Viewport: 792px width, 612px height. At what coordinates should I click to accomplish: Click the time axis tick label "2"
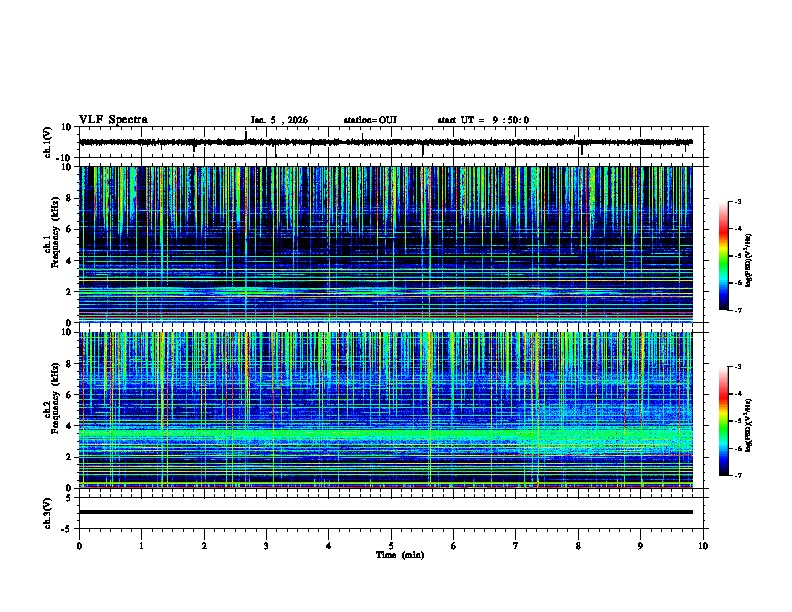coord(204,546)
